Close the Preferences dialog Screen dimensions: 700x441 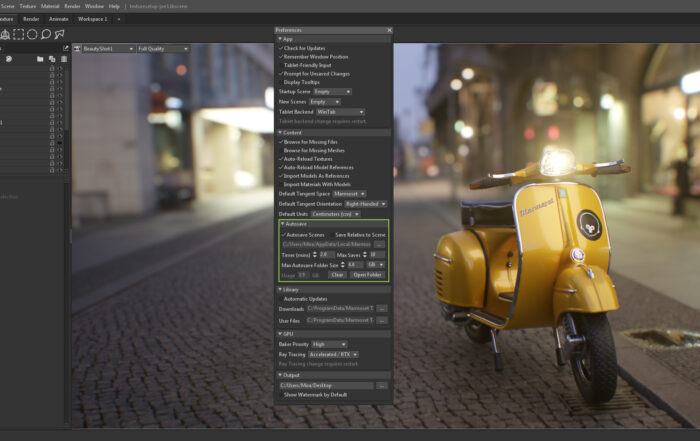tap(389, 30)
